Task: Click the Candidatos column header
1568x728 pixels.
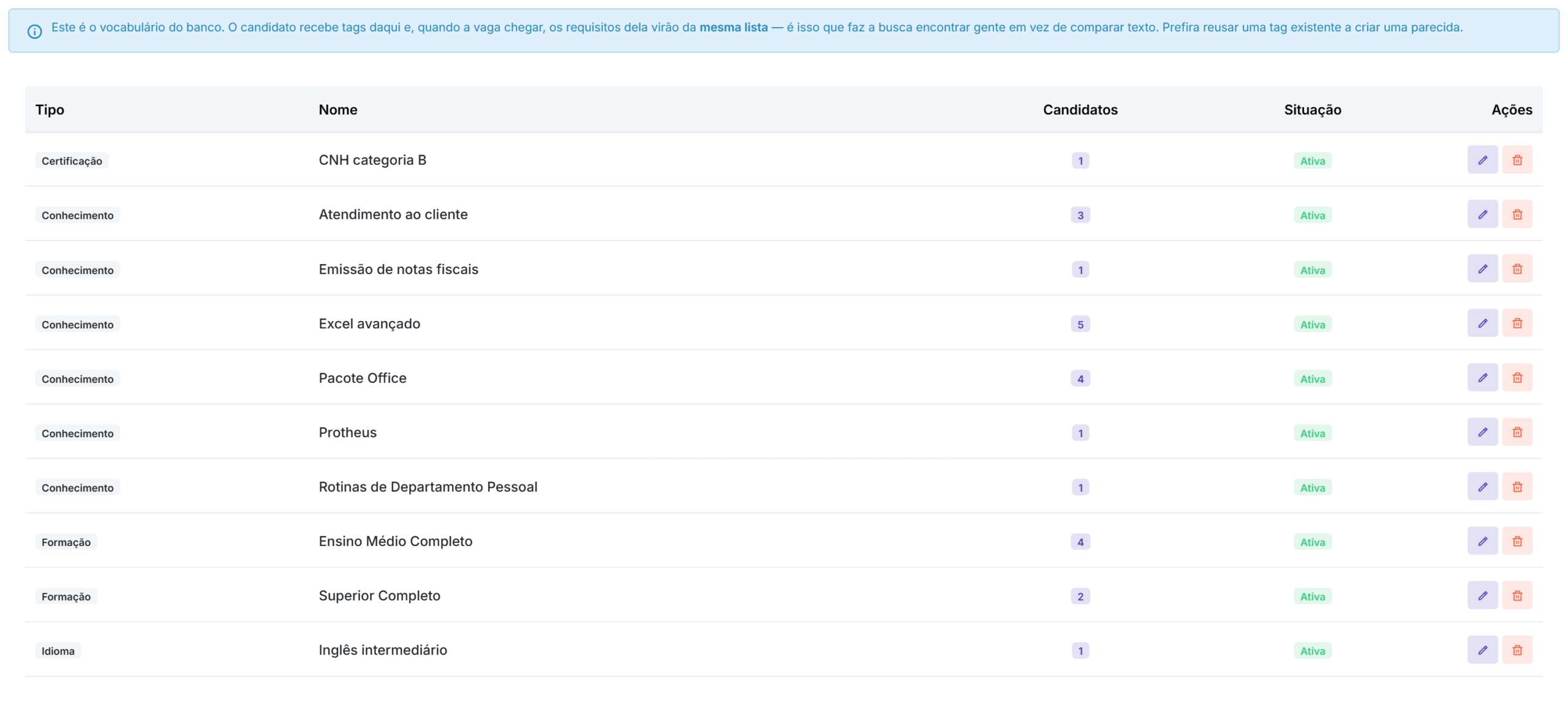Action: coord(1080,110)
